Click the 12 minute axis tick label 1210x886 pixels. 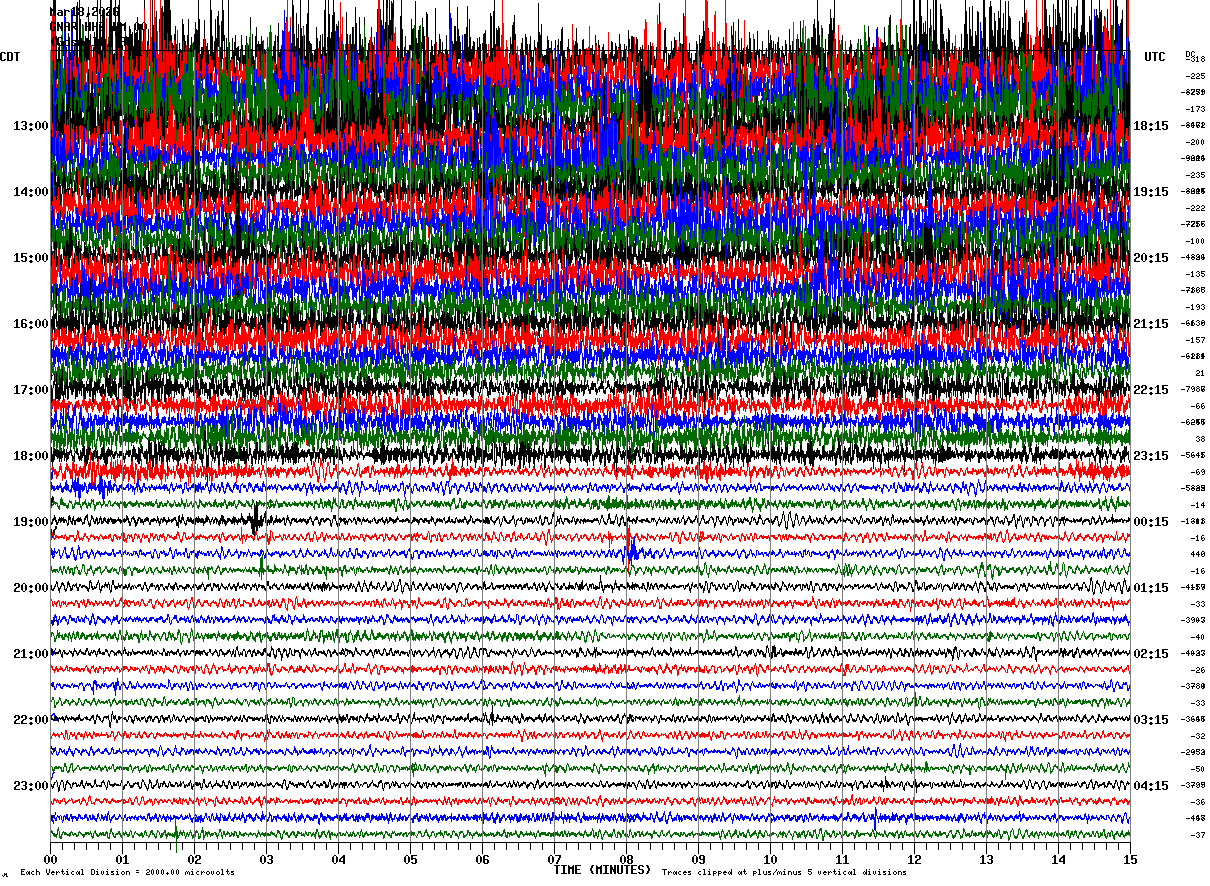(x=914, y=860)
